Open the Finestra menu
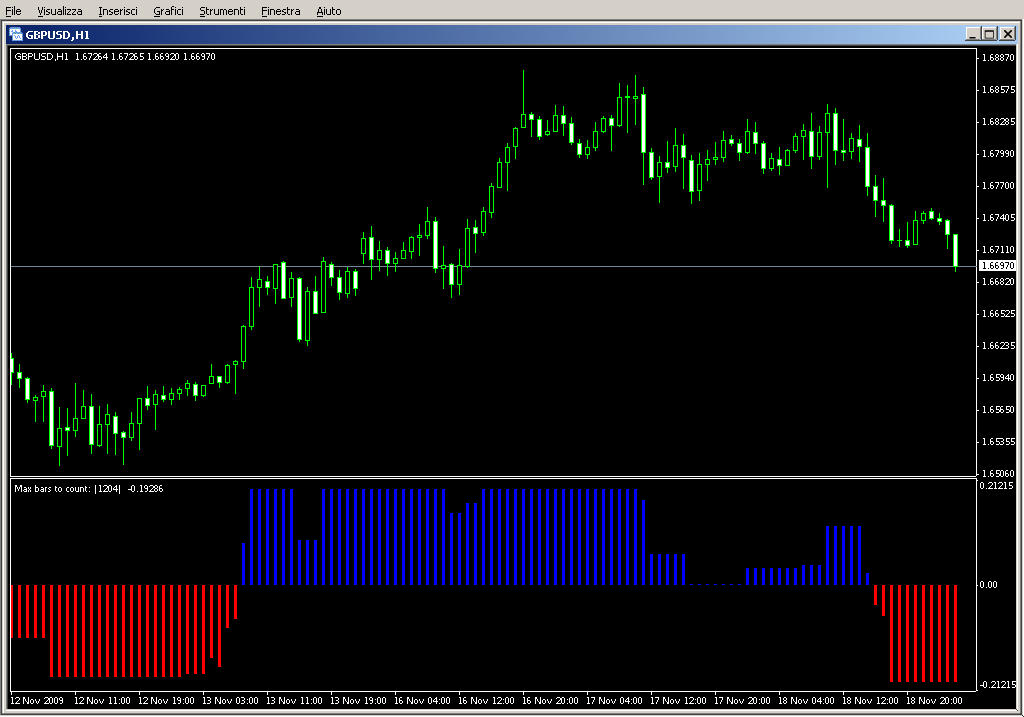Image resolution: width=1024 pixels, height=717 pixels. tap(280, 11)
